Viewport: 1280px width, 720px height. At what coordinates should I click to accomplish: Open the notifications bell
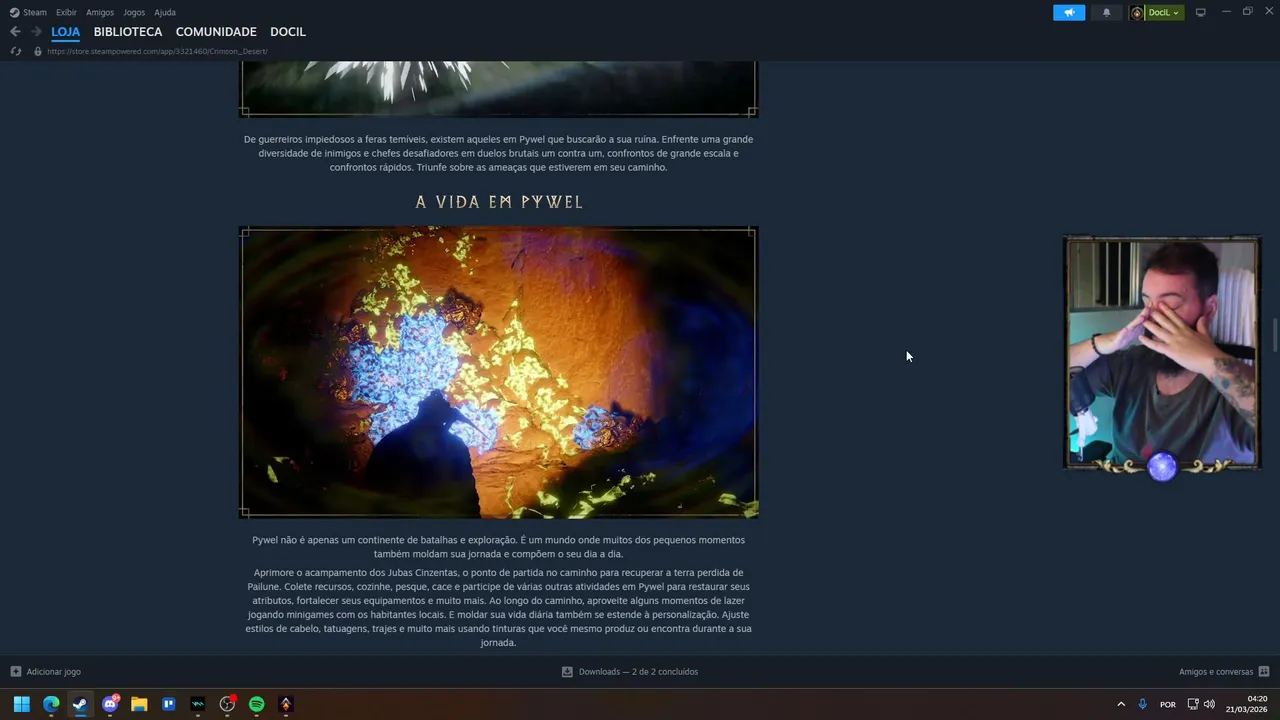(1106, 12)
